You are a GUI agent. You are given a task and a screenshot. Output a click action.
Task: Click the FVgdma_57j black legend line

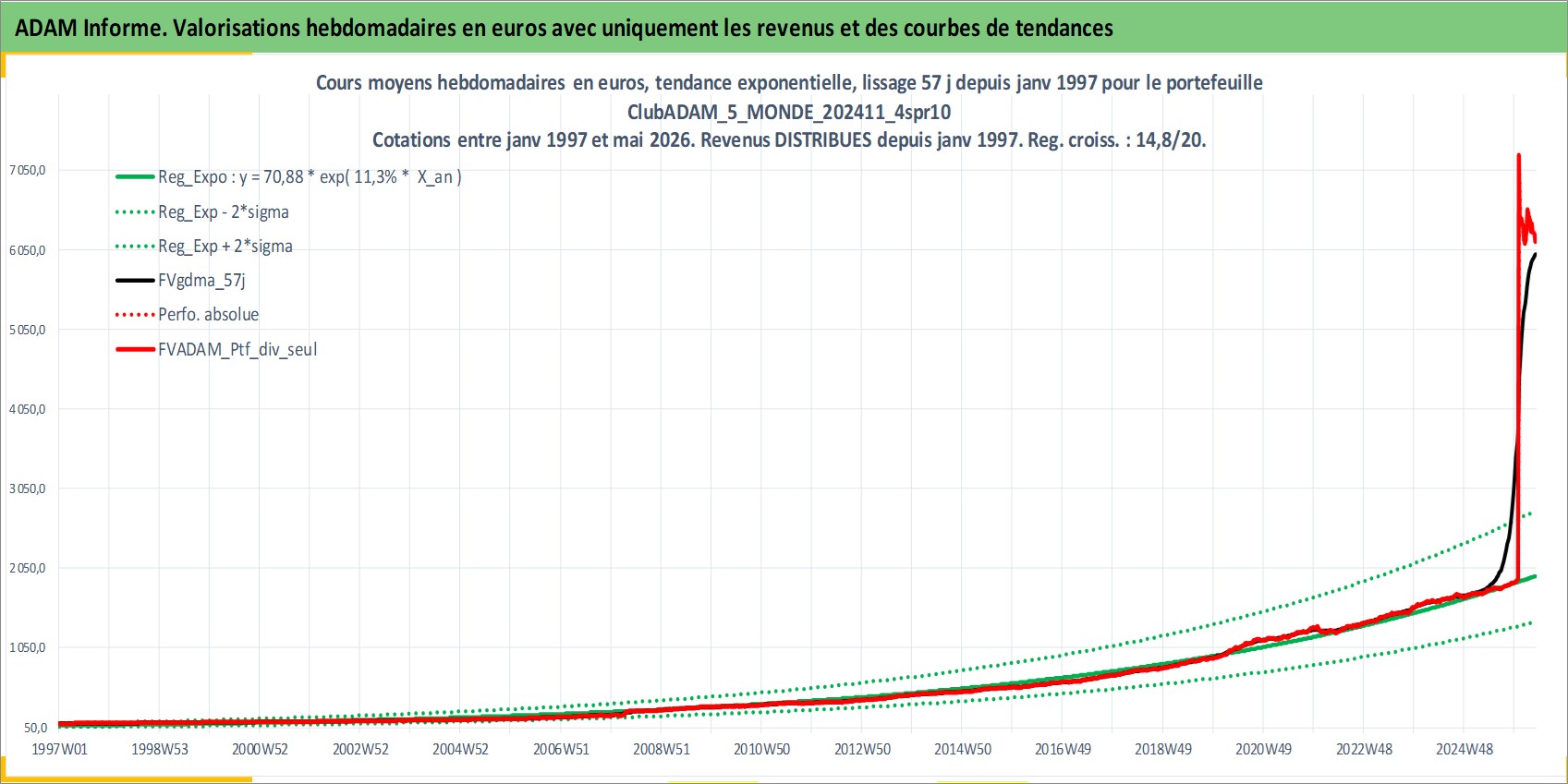135,280
